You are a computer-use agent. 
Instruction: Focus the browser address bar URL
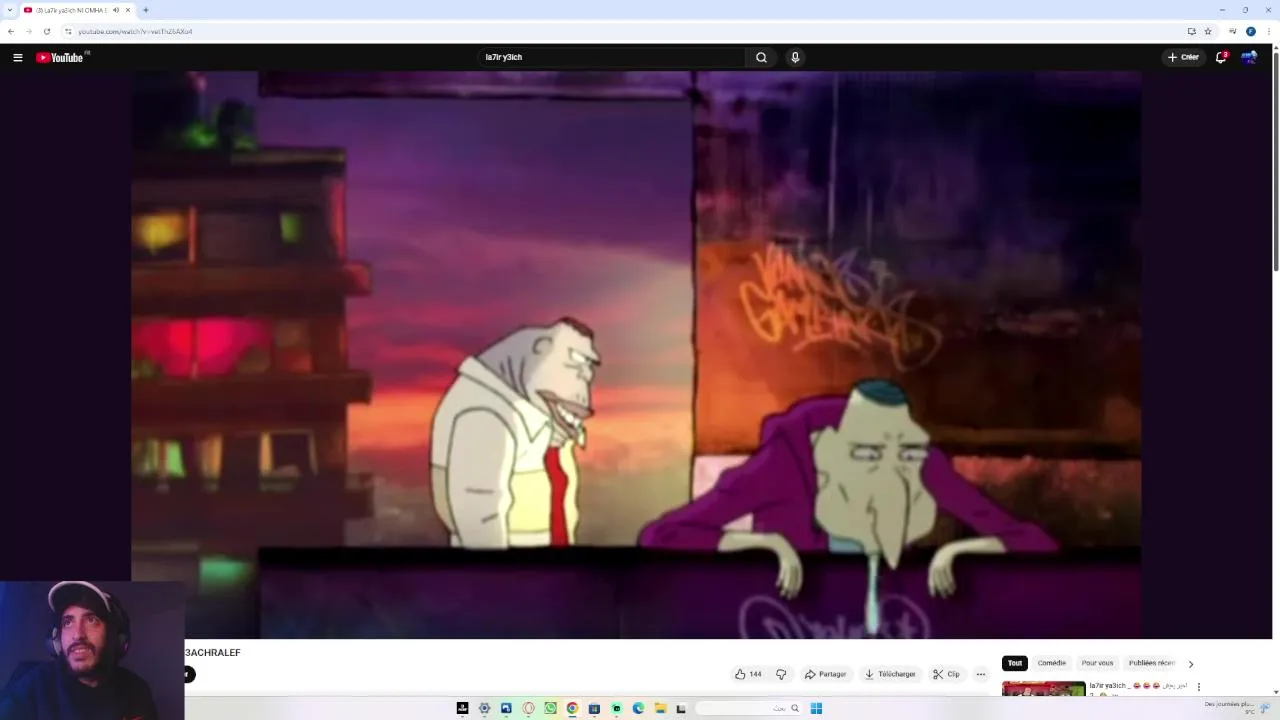[135, 31]
